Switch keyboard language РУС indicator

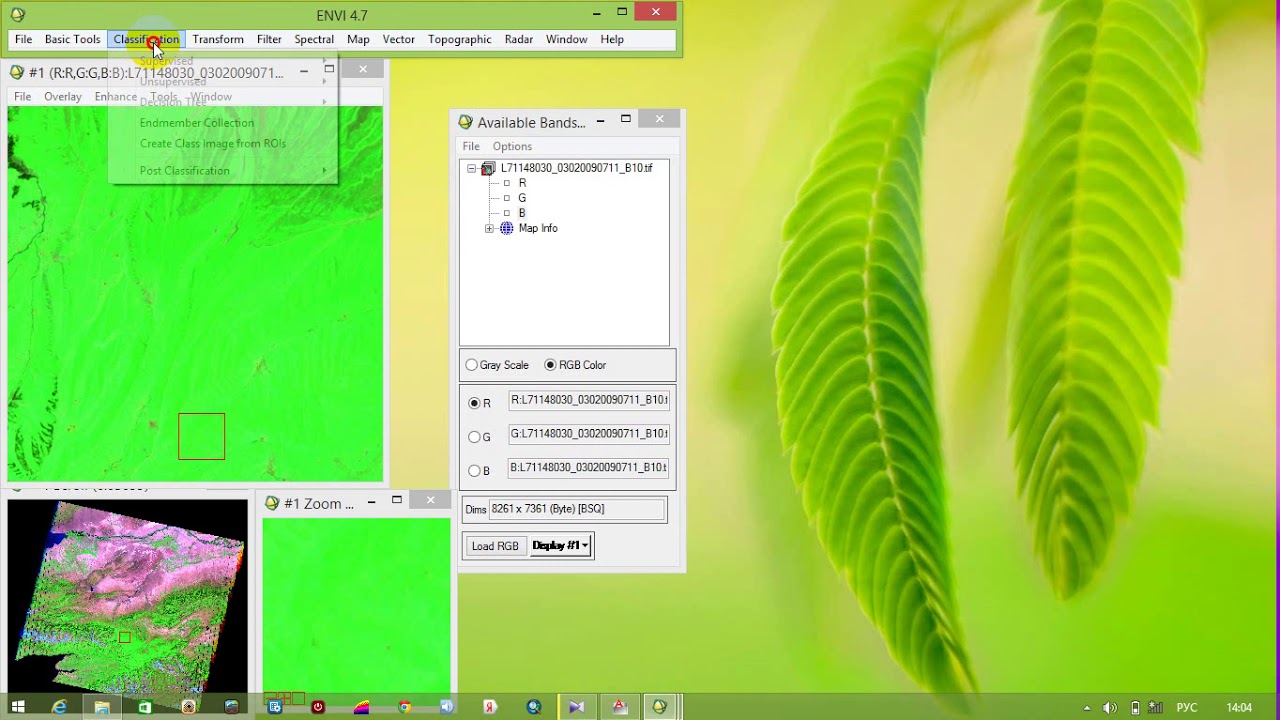click(x=1187, y=708)
